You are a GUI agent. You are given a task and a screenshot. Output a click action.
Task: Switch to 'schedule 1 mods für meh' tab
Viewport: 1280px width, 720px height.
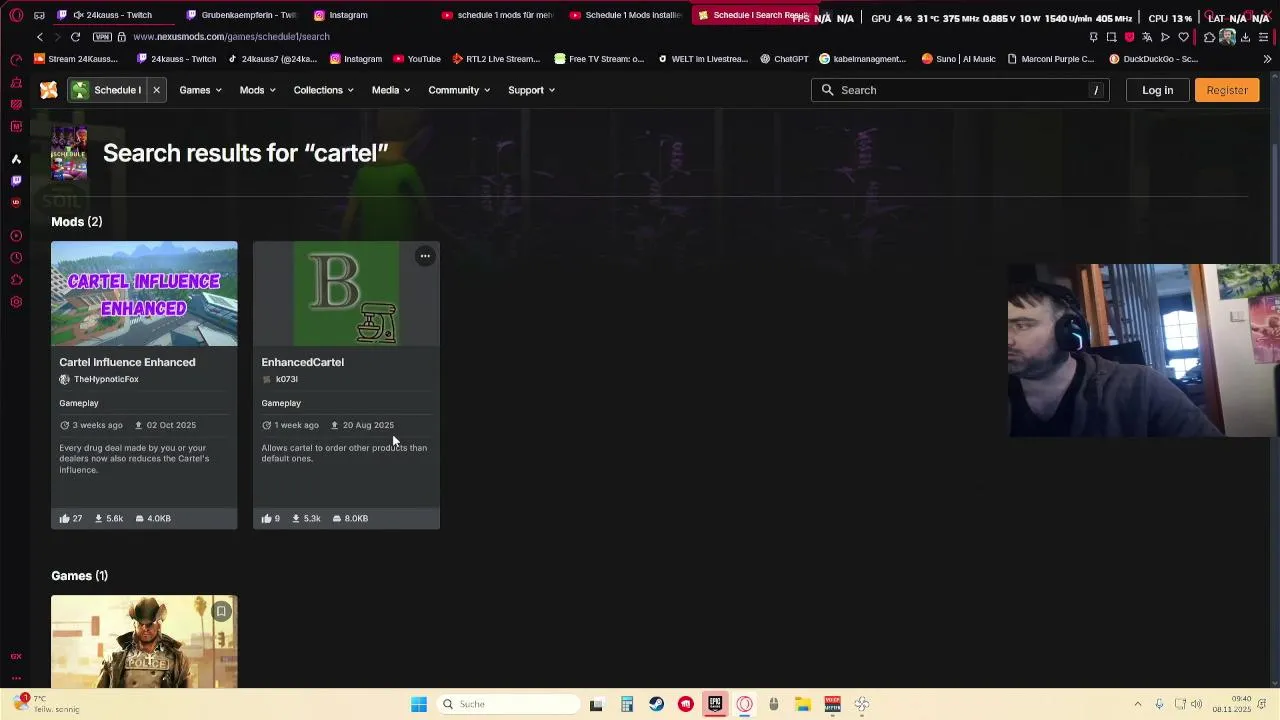click(497, 15)
